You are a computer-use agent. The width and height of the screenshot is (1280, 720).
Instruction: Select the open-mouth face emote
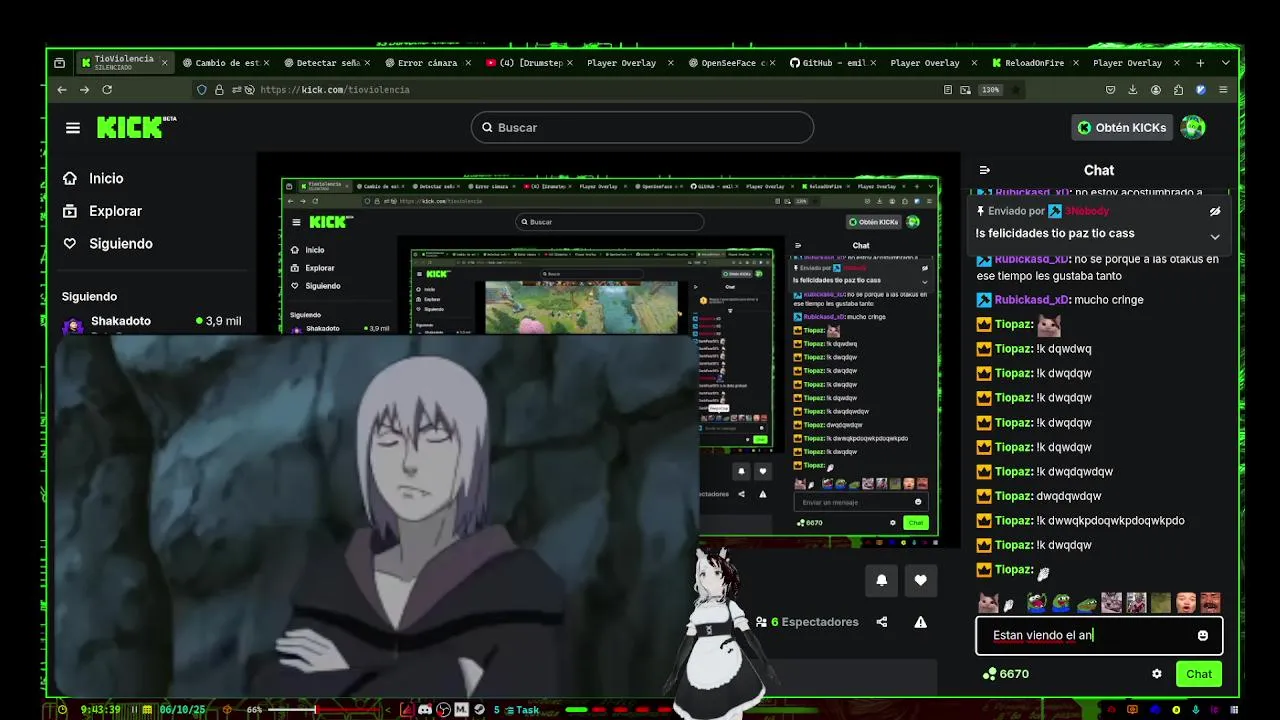(x=1185, y=603)
